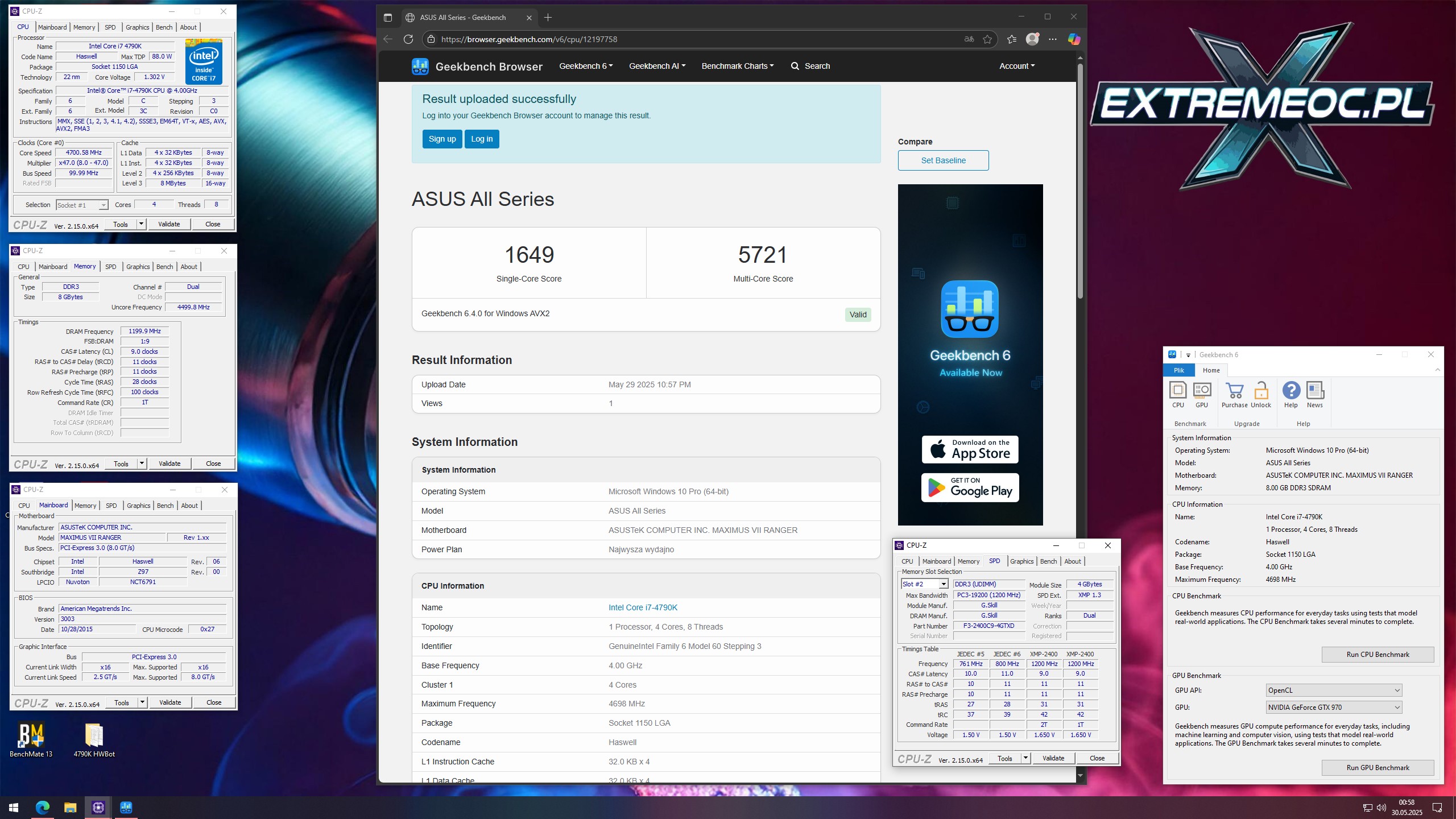
Task: Reload the Geekbench browser page
Action: click(x=408, y=39)
